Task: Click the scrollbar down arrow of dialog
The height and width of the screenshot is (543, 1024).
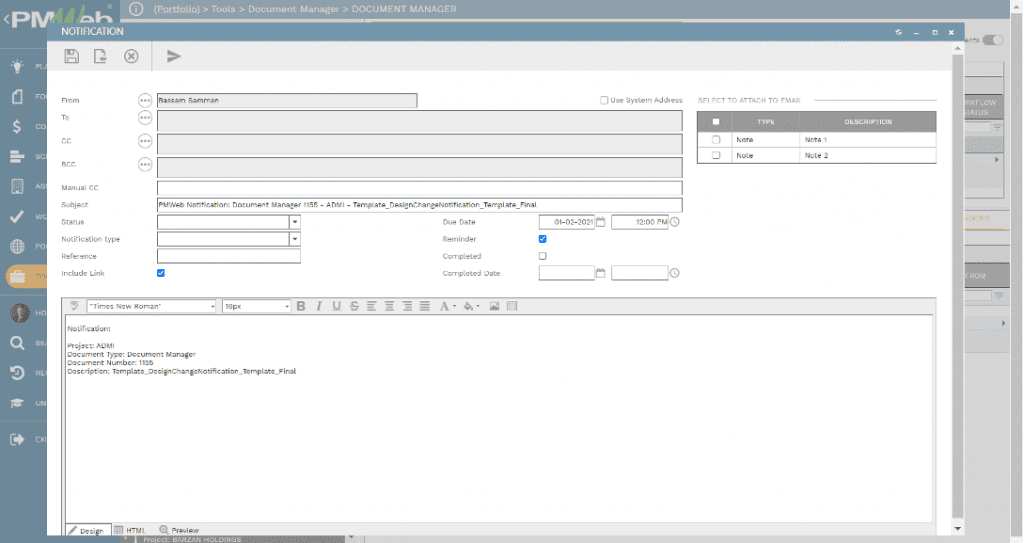Action: tap(957, 529)
